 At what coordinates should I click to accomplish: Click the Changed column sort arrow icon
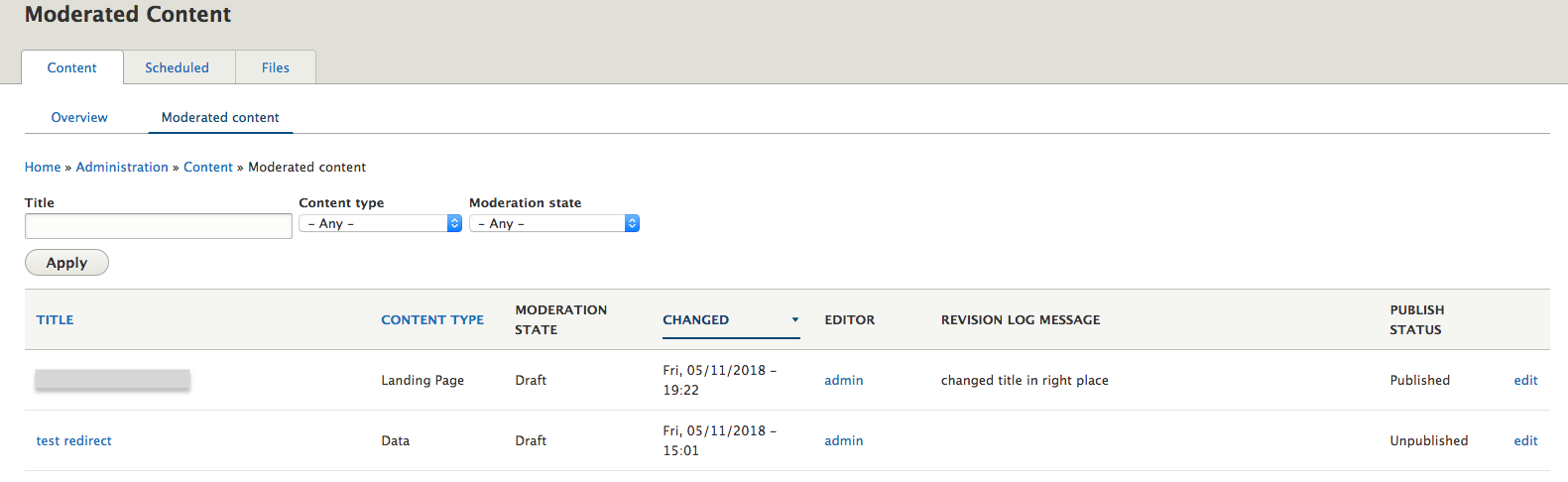pyautogui.click(x=795, y=319)
